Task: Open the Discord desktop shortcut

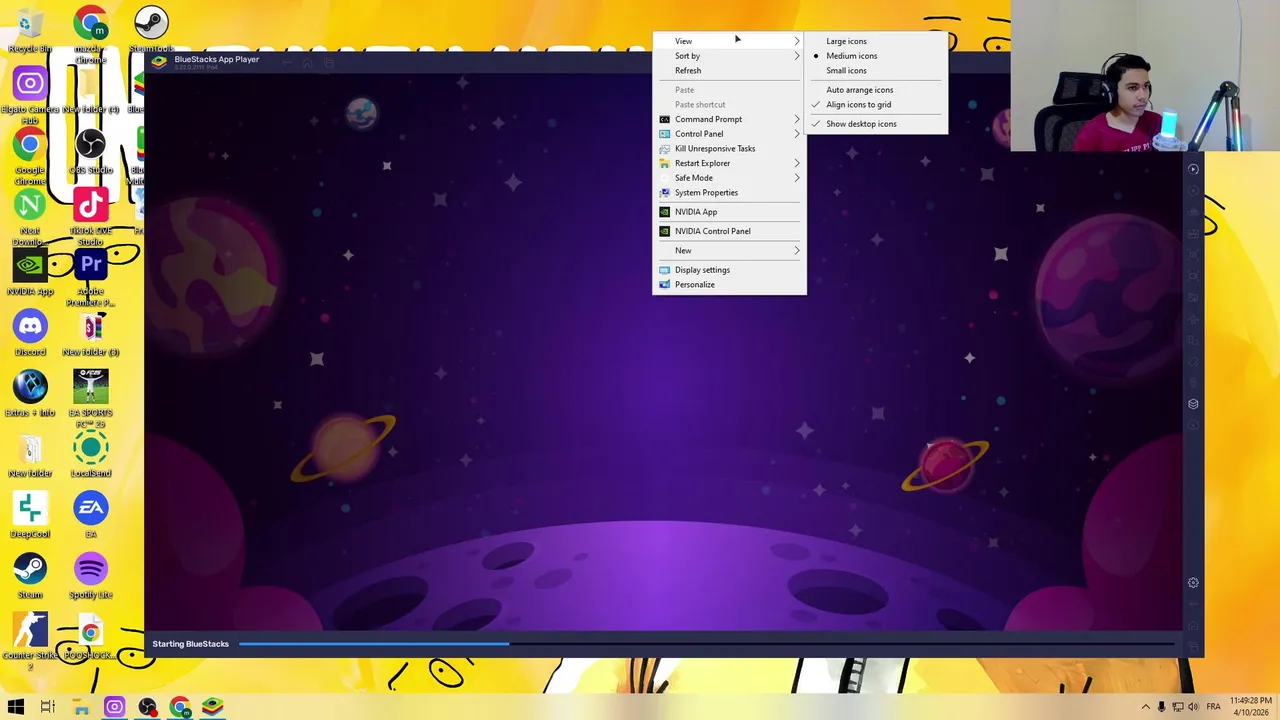Action: click(30, 333)
